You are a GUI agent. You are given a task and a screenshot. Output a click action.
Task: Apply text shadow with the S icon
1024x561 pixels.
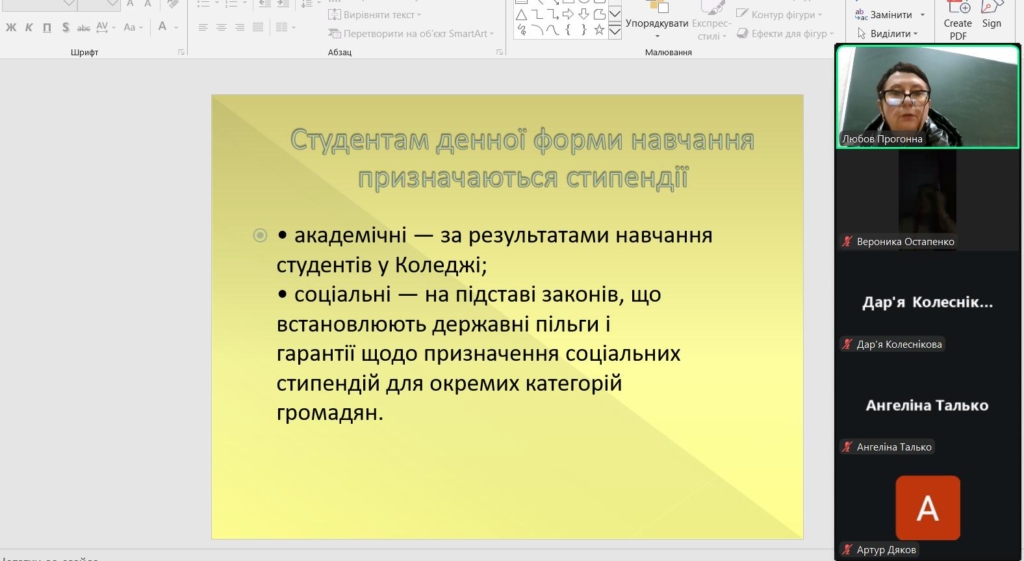66,27
